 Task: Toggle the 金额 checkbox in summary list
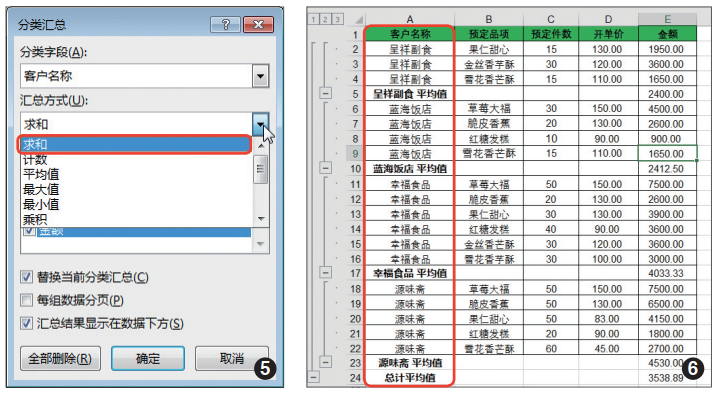(29, 232)
